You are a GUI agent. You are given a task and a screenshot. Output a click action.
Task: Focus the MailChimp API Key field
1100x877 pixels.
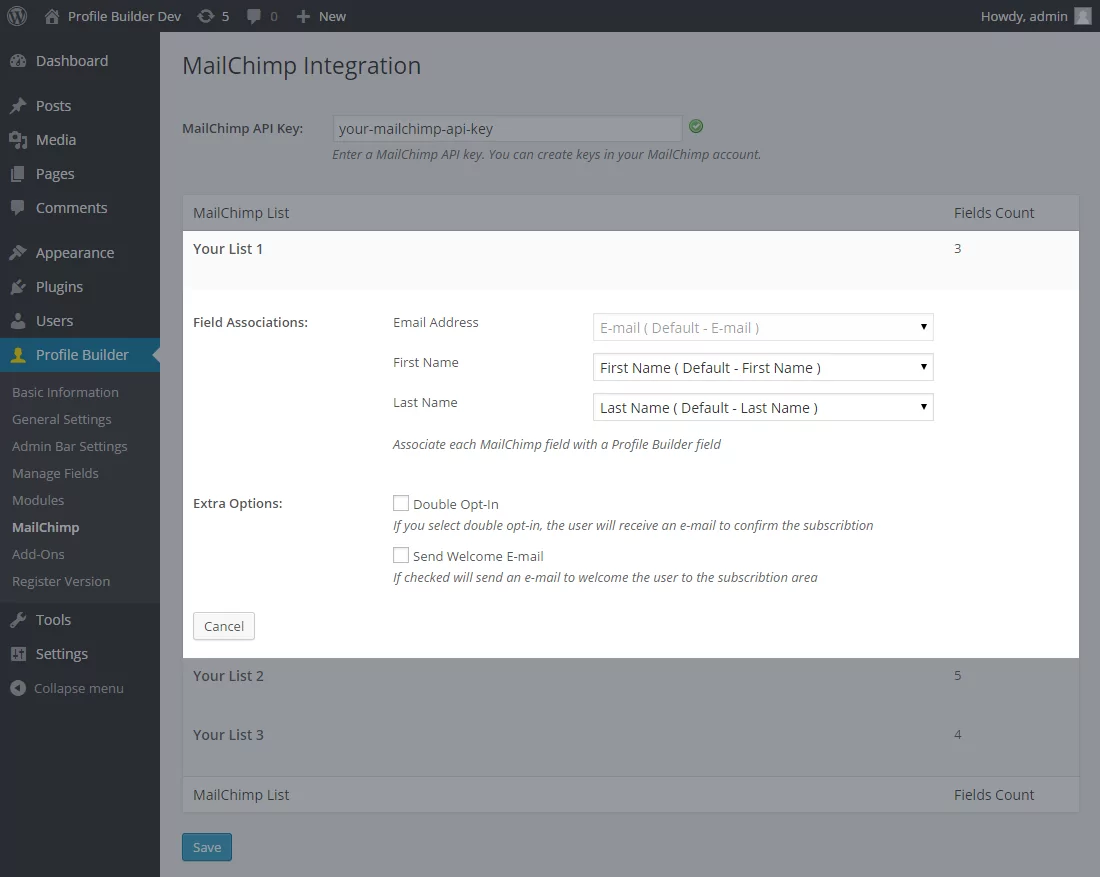[507, 128]
